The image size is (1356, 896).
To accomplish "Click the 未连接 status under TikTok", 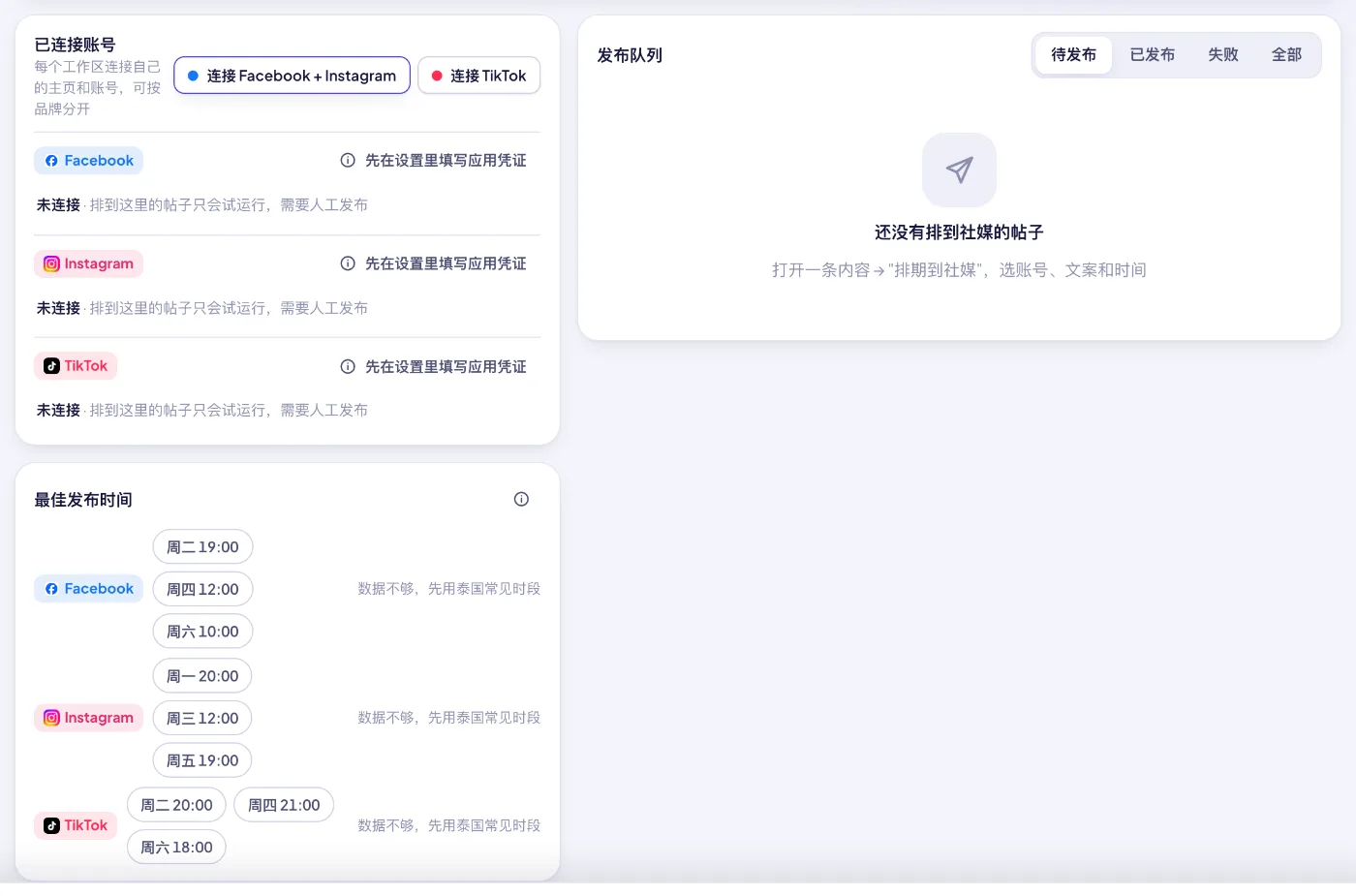I will pos(58,411).
